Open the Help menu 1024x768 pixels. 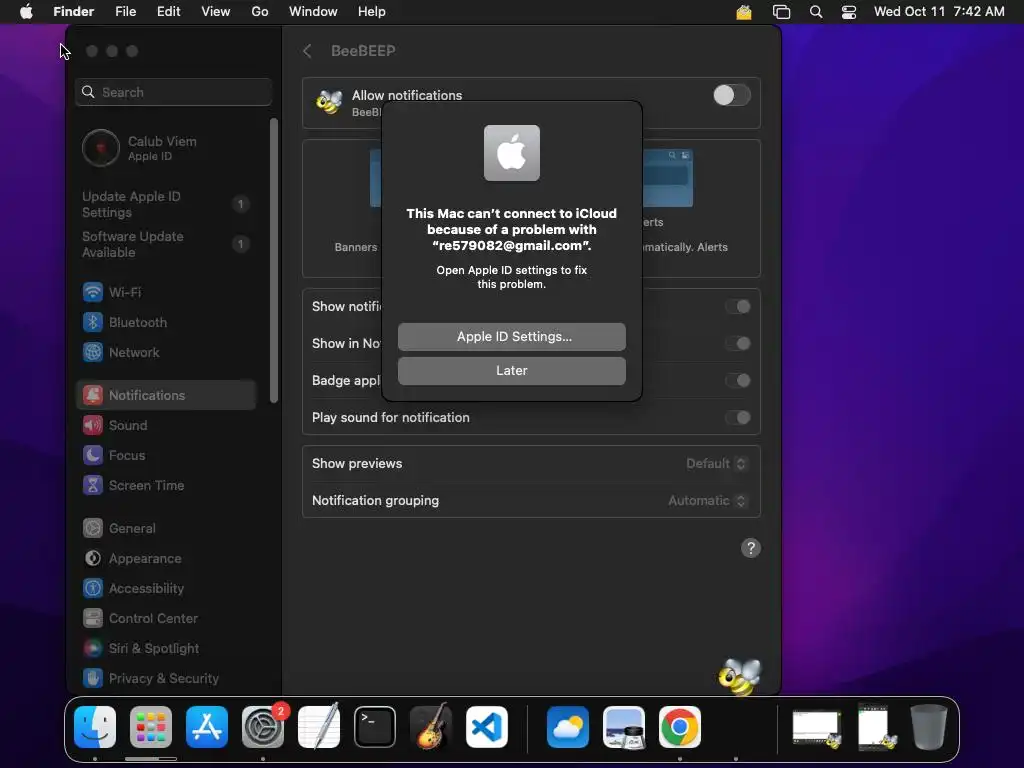[x=372, y=12]
